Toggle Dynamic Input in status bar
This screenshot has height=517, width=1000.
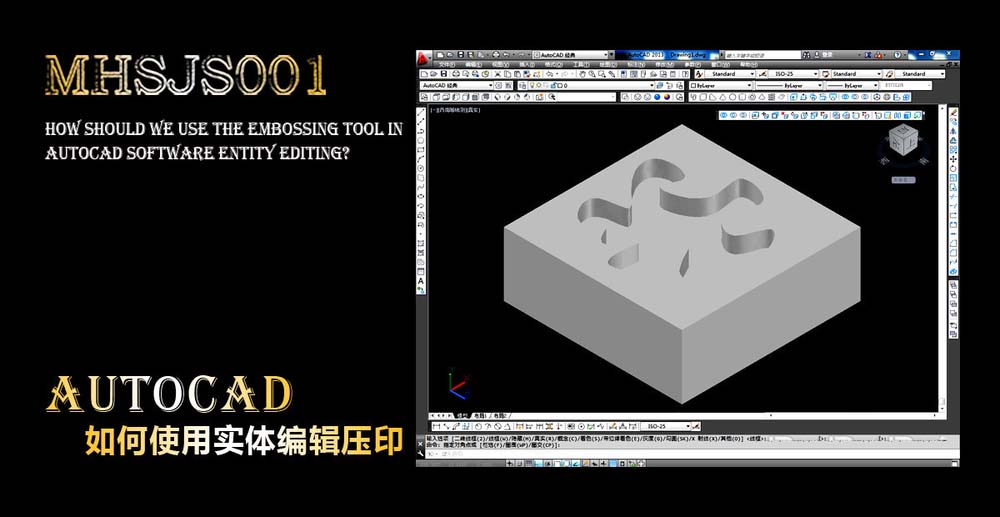(594, 463)
